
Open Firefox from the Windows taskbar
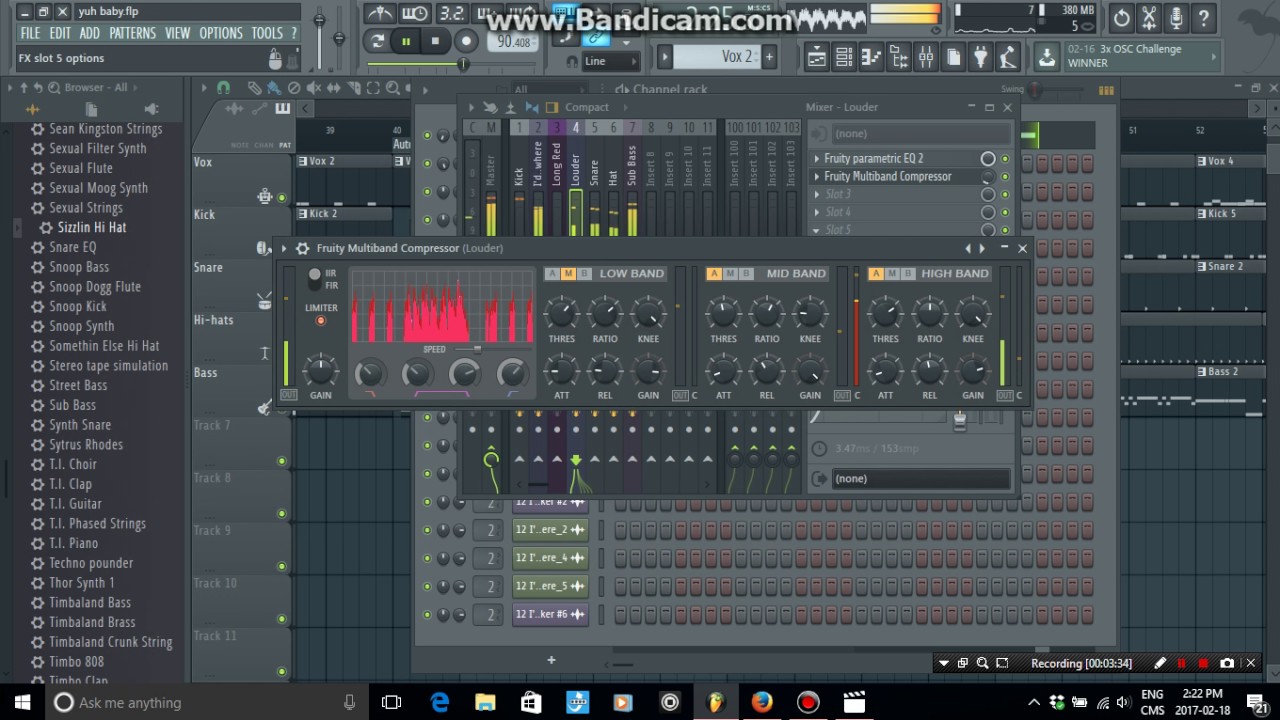point(762,702)
